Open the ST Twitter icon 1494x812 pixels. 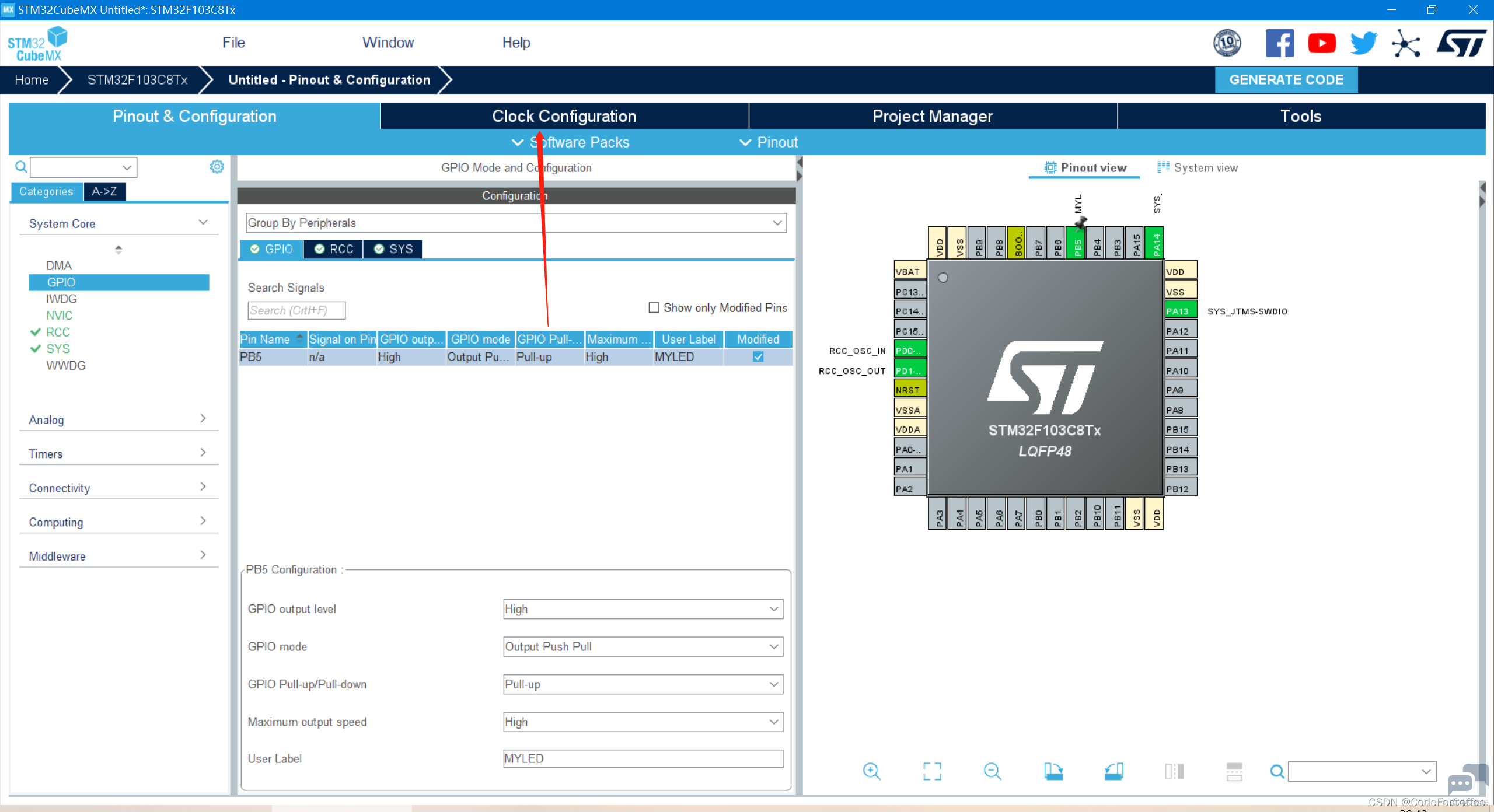pos(1363,43)
